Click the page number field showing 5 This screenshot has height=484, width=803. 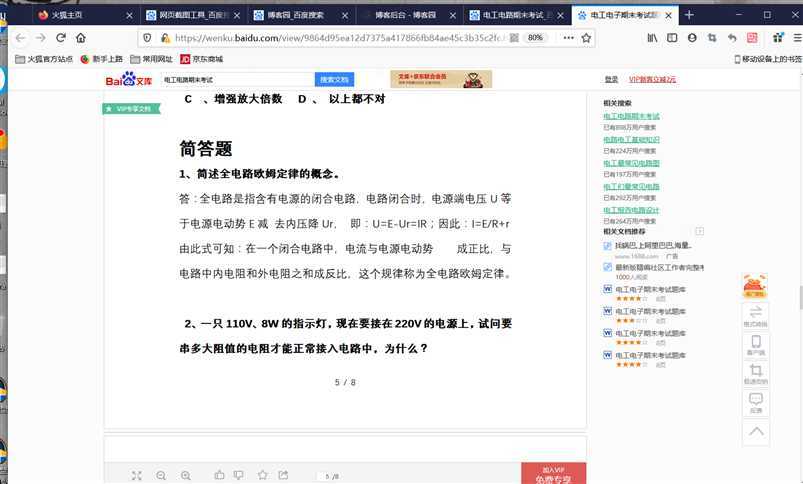click(x=327, y=476)
